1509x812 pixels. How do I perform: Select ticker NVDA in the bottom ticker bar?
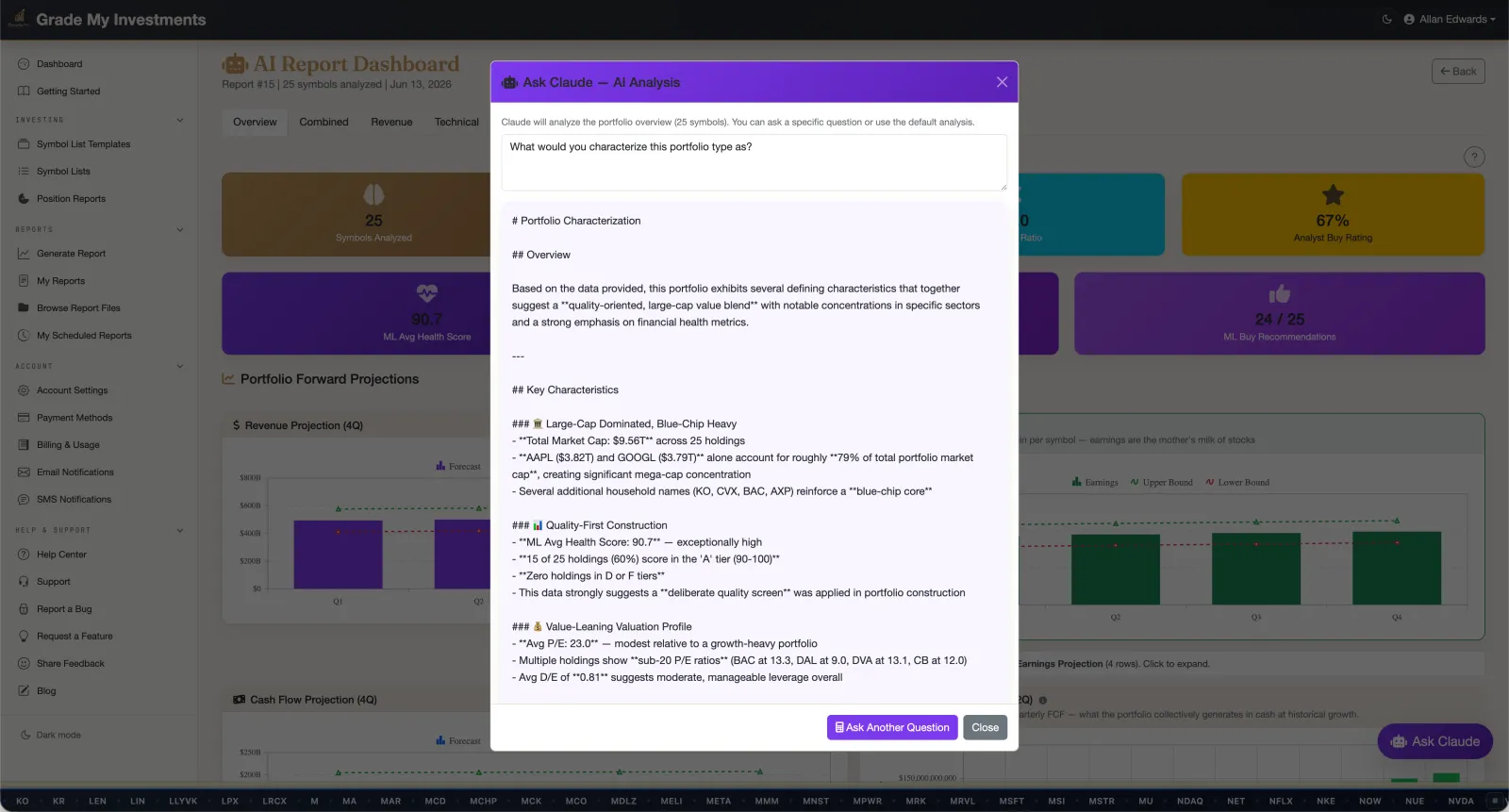pyautogui.click(x=1461, y=802)
